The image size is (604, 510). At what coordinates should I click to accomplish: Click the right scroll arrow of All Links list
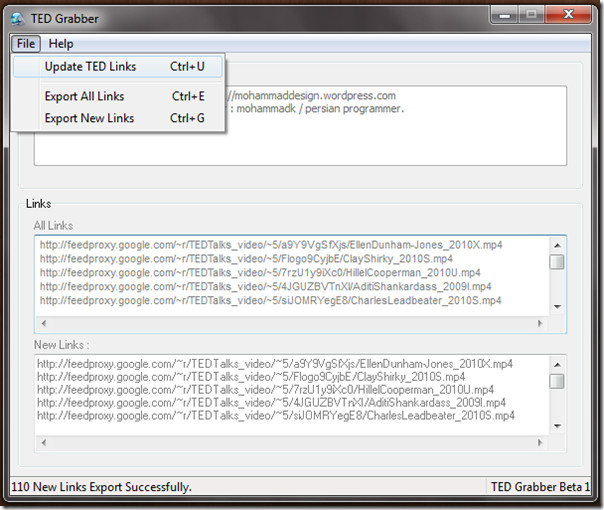540,324
